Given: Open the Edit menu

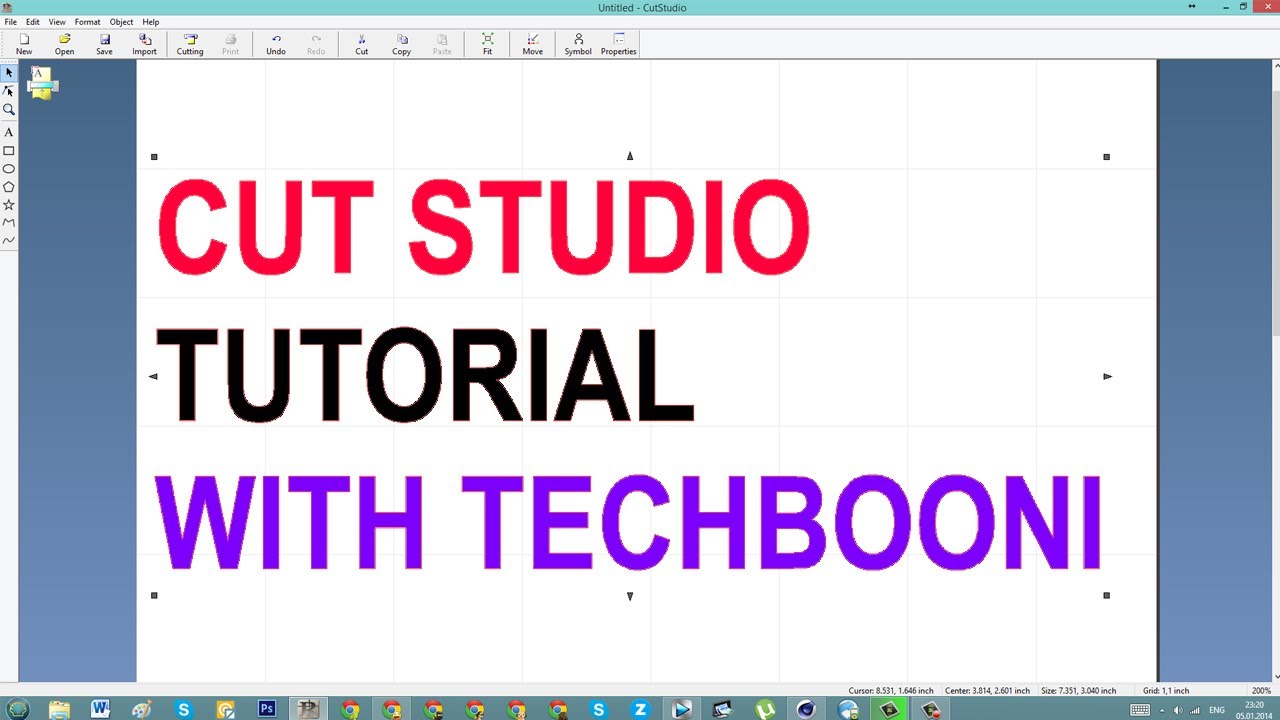Looking at the screenshot, I should pos(33,21).
